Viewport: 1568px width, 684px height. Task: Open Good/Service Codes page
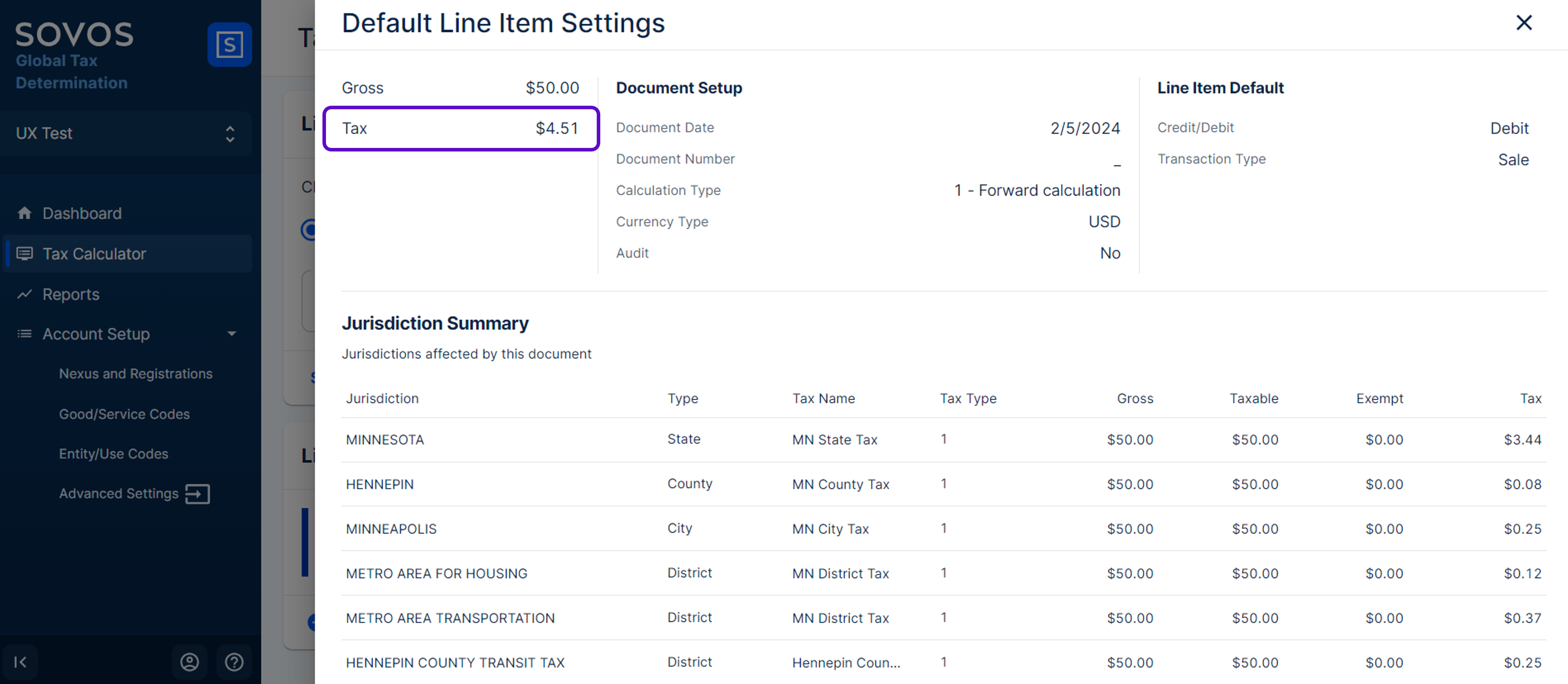tap(124, 414)
